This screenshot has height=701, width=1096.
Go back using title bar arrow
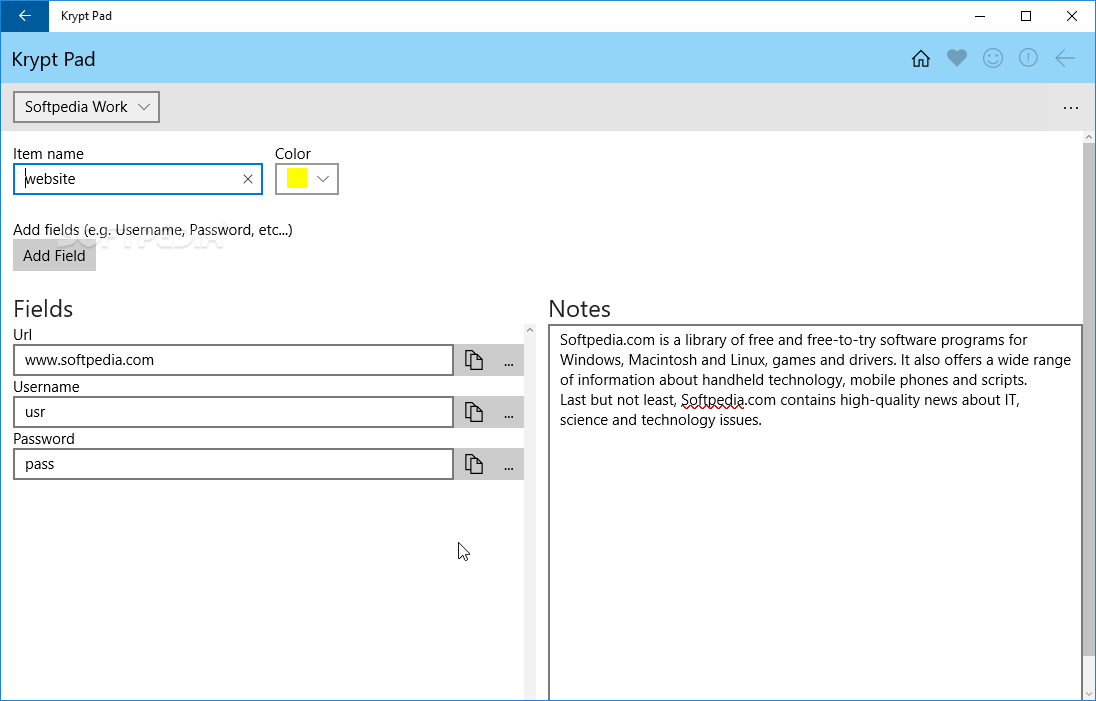tap(24, 16)
